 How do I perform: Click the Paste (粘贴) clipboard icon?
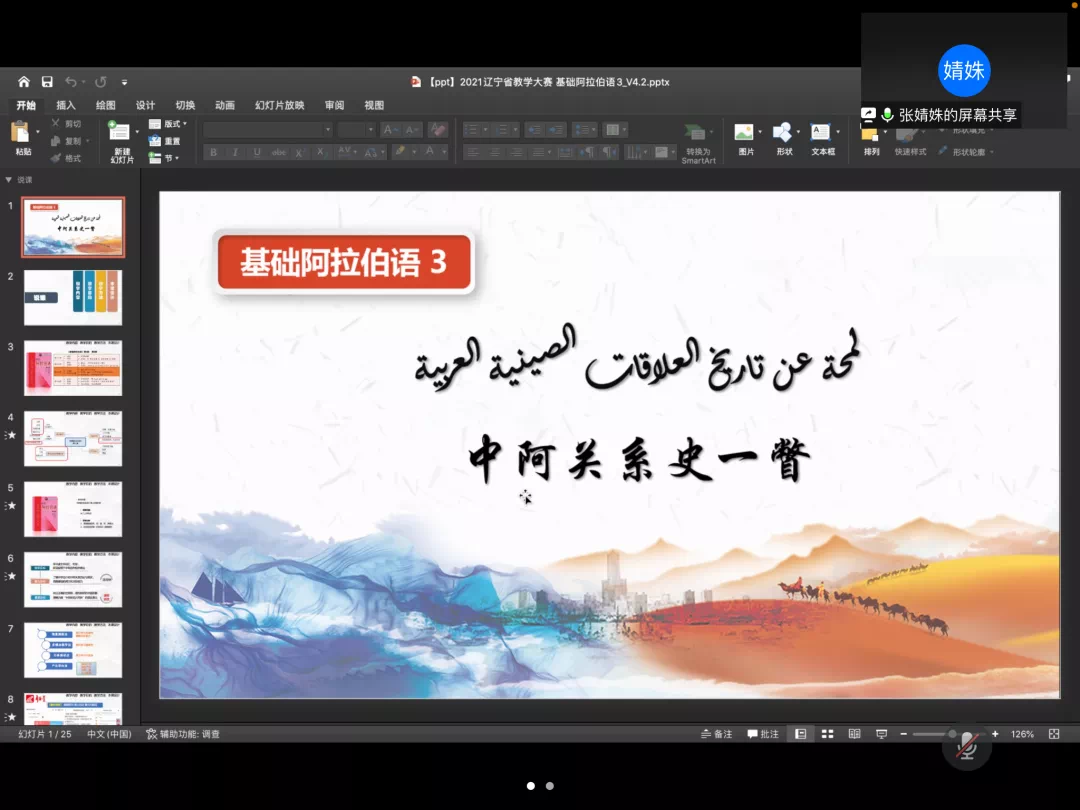tap(21, 132)
